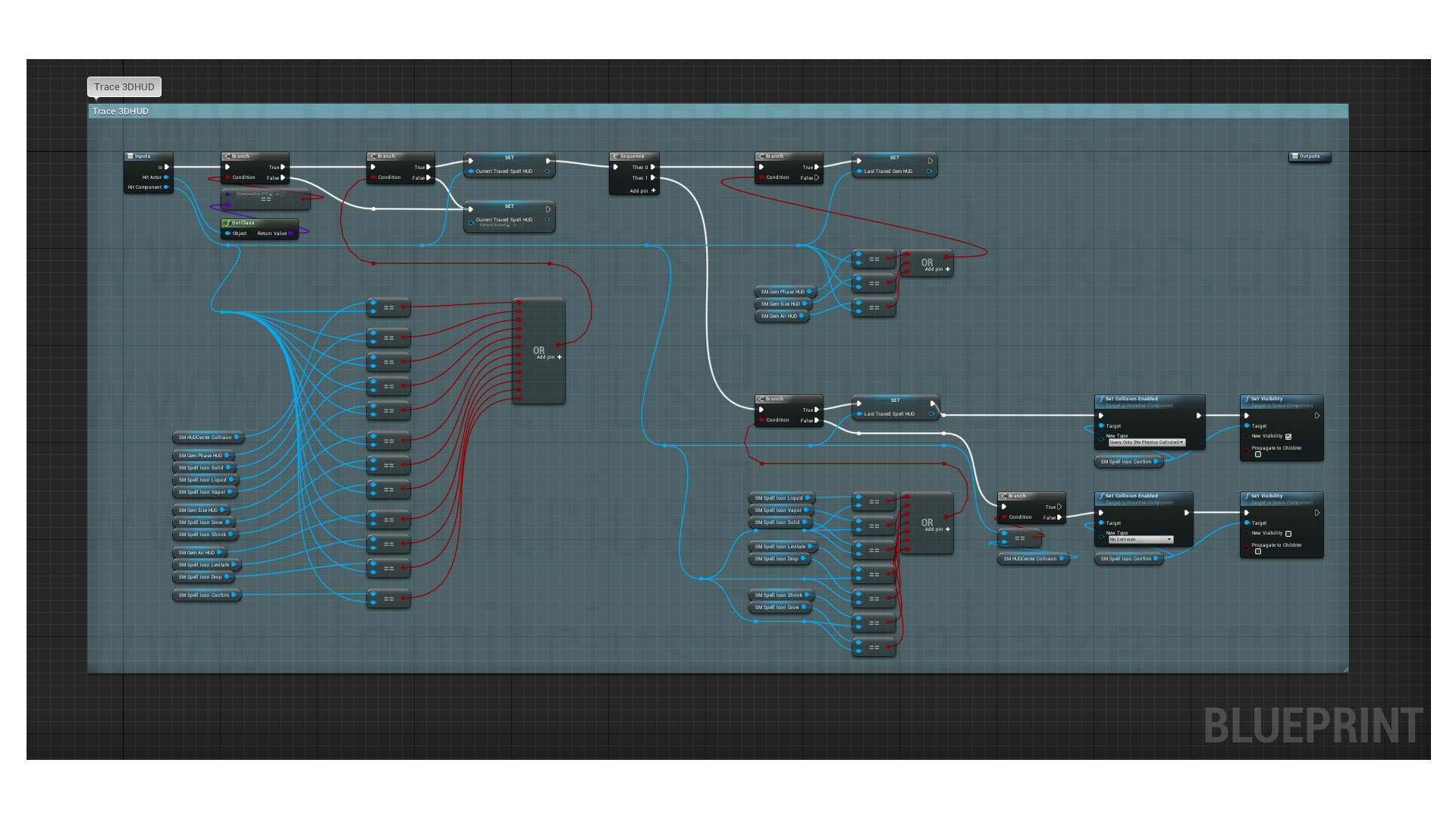Screen dimensions: 1456x819
Task: Click the Hit Actor output pin on Inputs
Action: point(166,177)
